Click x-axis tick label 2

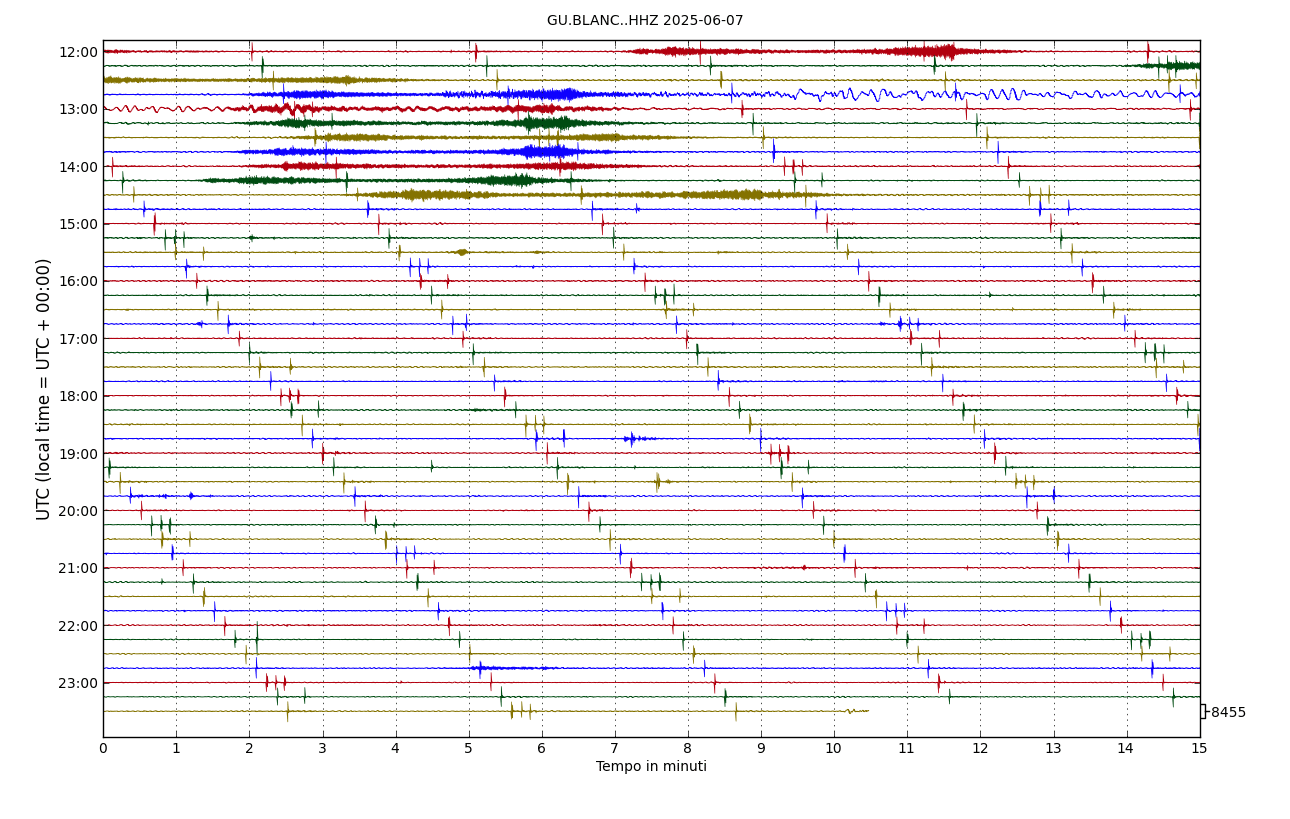[x=249, y=748]
